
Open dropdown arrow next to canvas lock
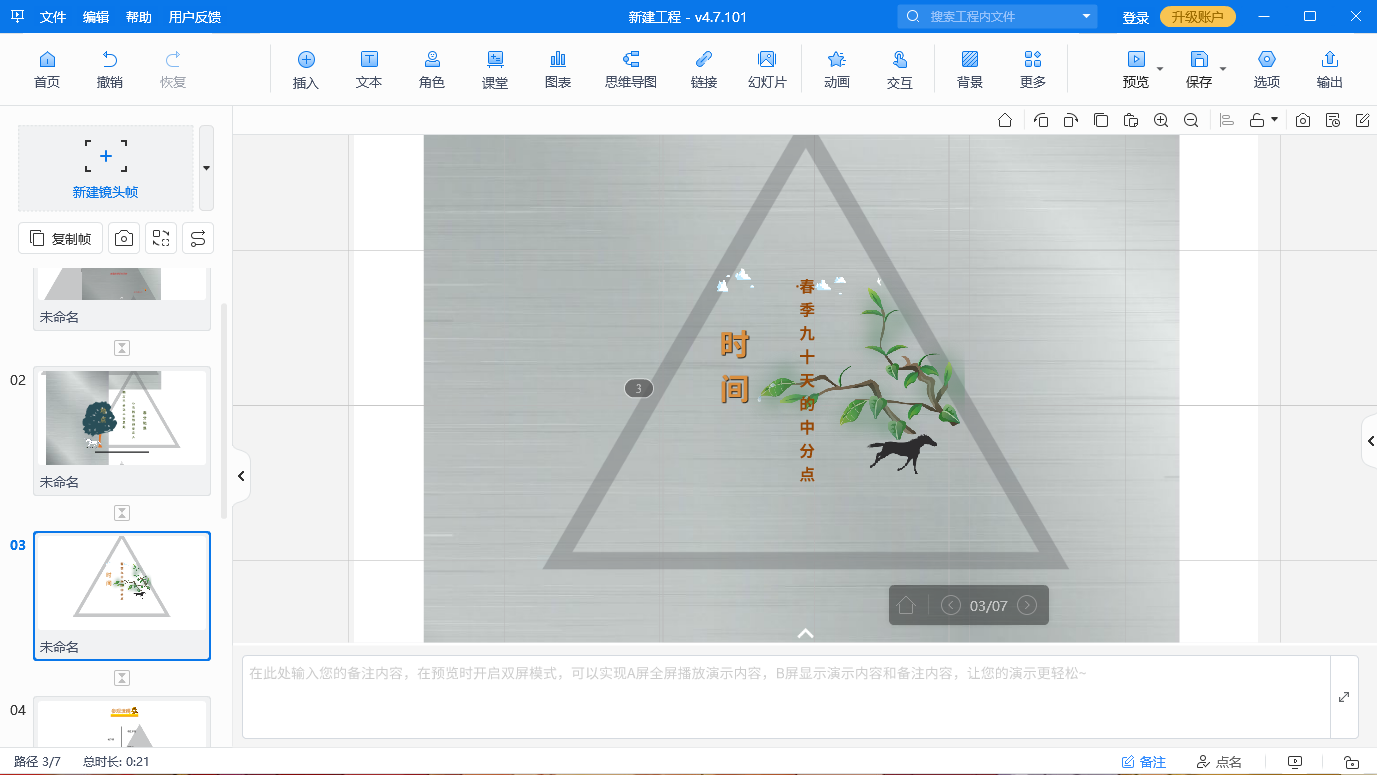point(1274,120)
